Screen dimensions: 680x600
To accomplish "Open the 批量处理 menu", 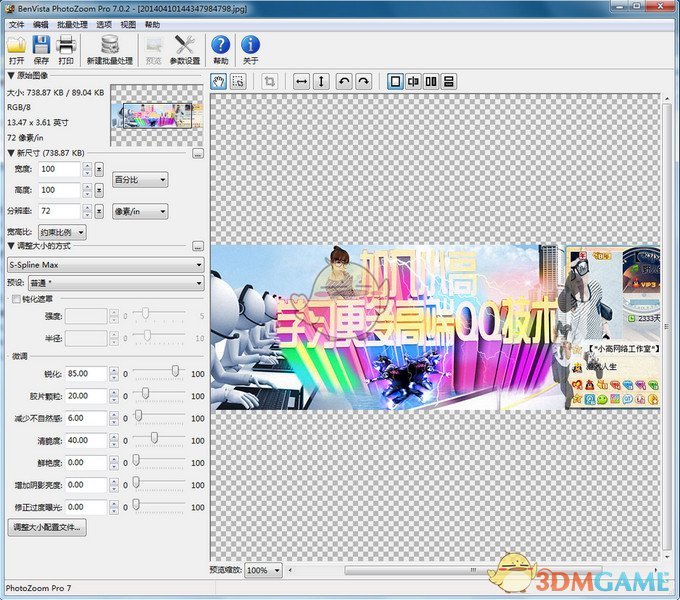I will point(72,25).
